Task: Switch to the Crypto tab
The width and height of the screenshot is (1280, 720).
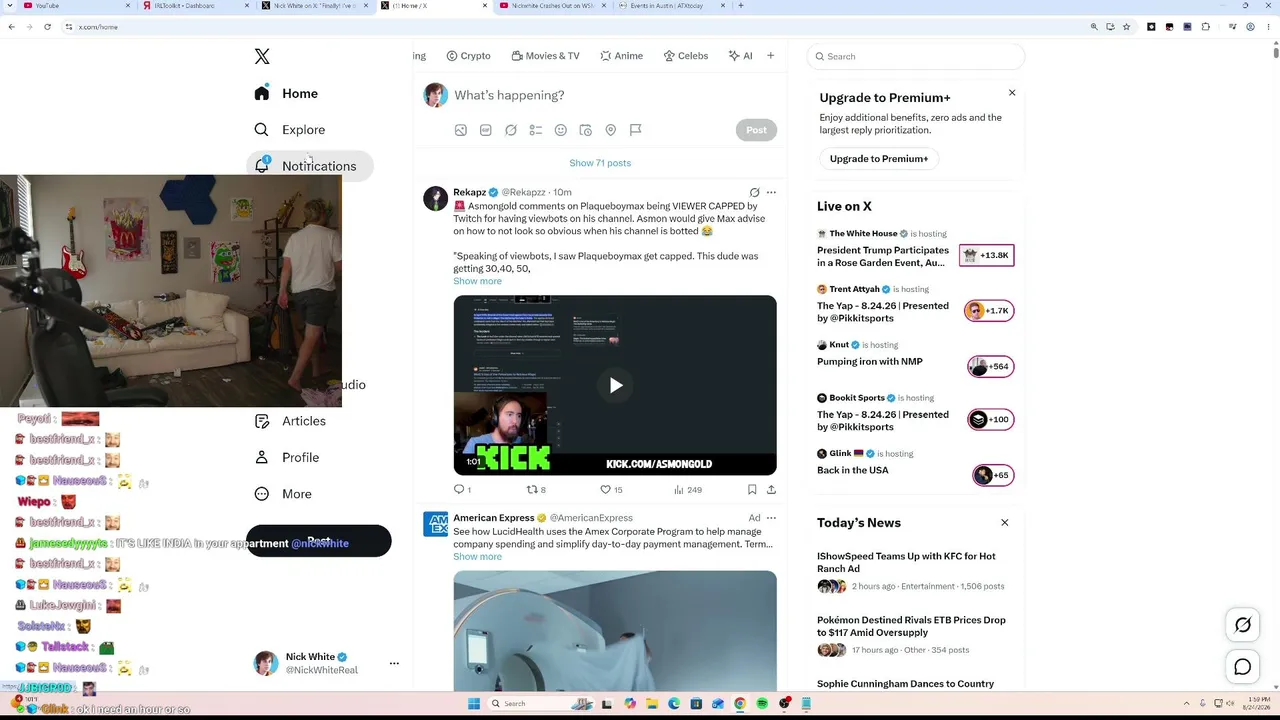Action: (x=469, y=56)
